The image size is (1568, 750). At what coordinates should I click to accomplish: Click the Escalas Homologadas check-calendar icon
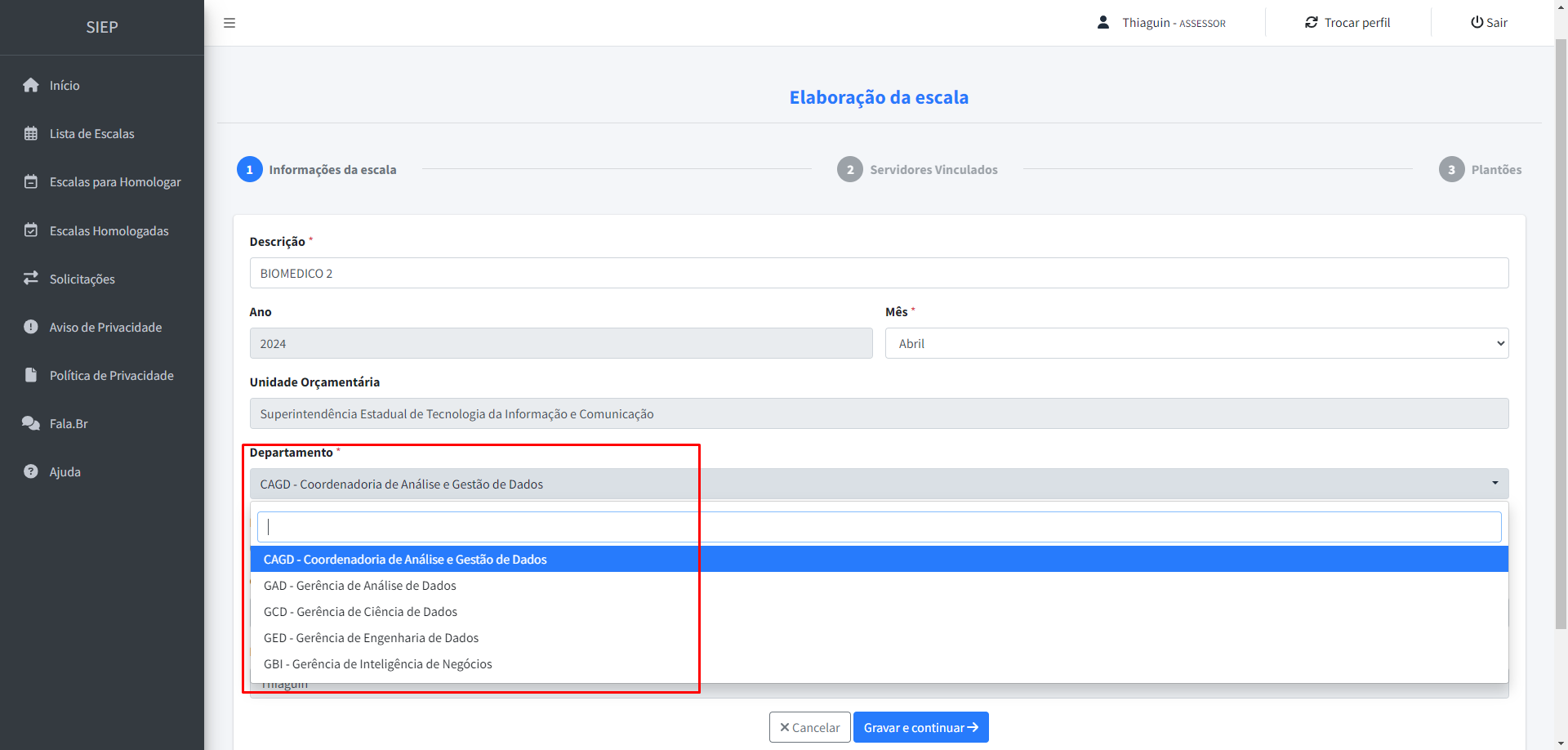tap(31, 230)
